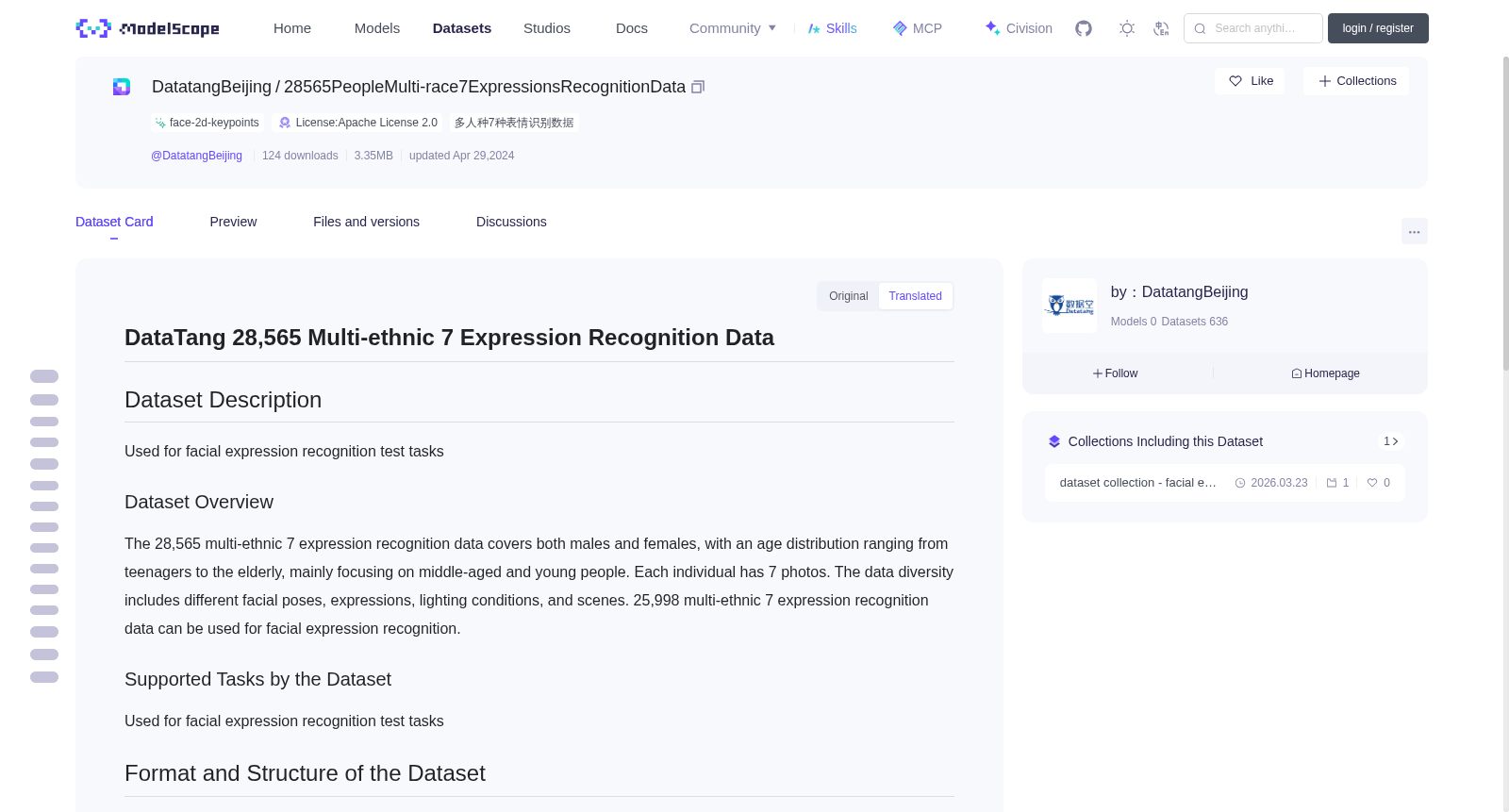Viewport: 1509px width, 812px height.
Task: Open the ModelScope logo home link
Action: click(147, 28)
